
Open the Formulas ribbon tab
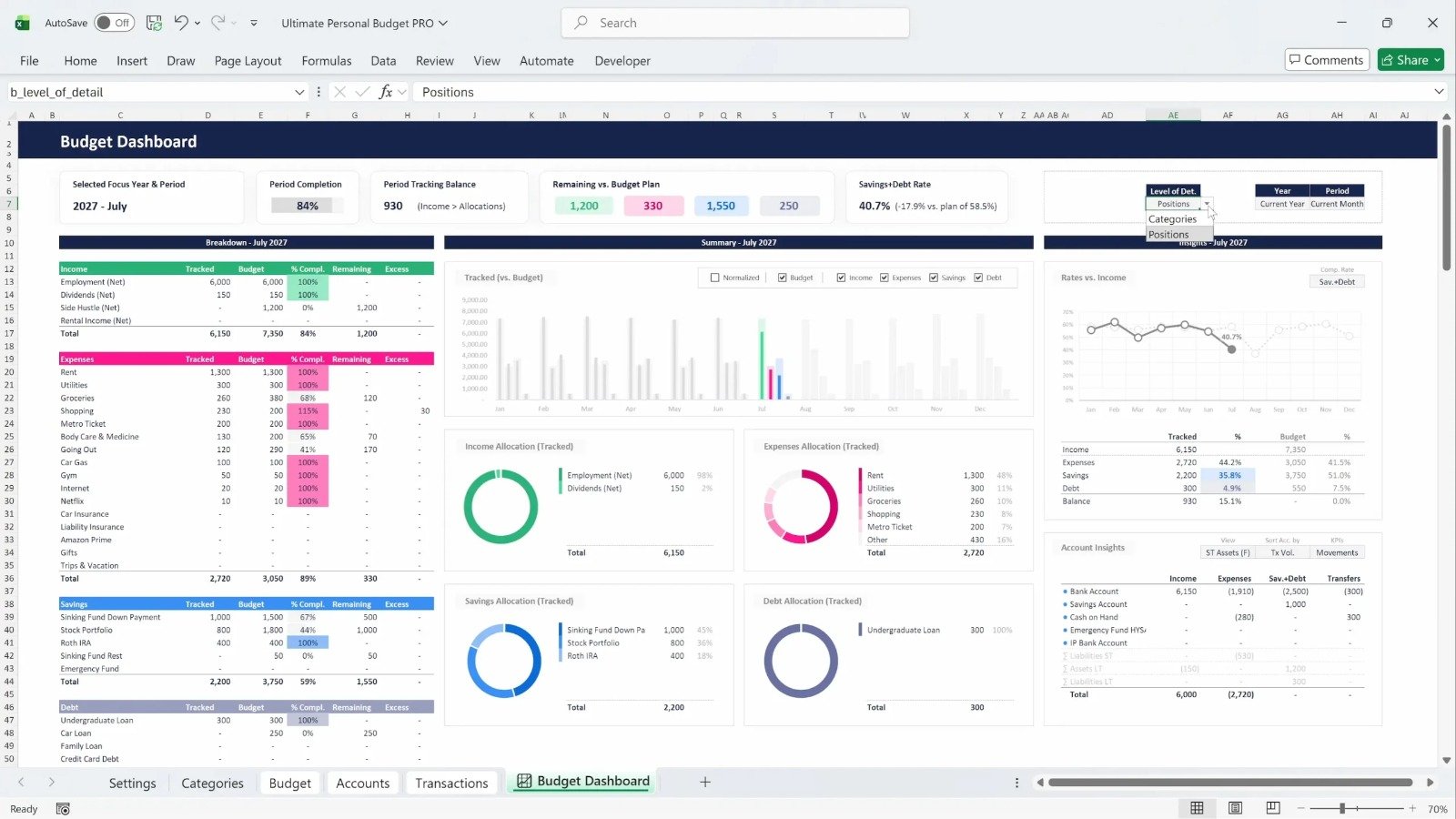[326, 61]
